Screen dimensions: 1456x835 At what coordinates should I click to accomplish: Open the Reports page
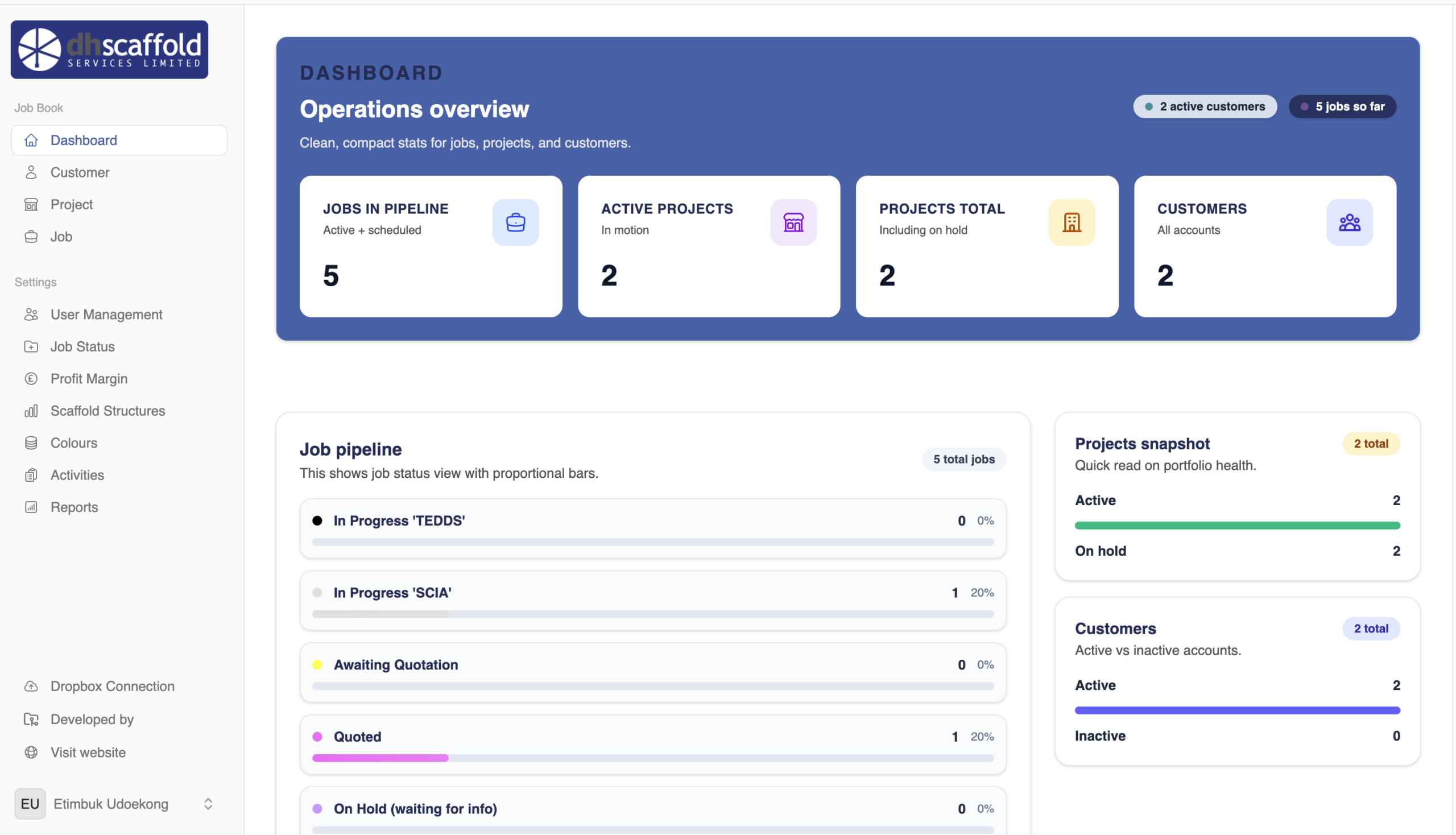coord(119,507)
